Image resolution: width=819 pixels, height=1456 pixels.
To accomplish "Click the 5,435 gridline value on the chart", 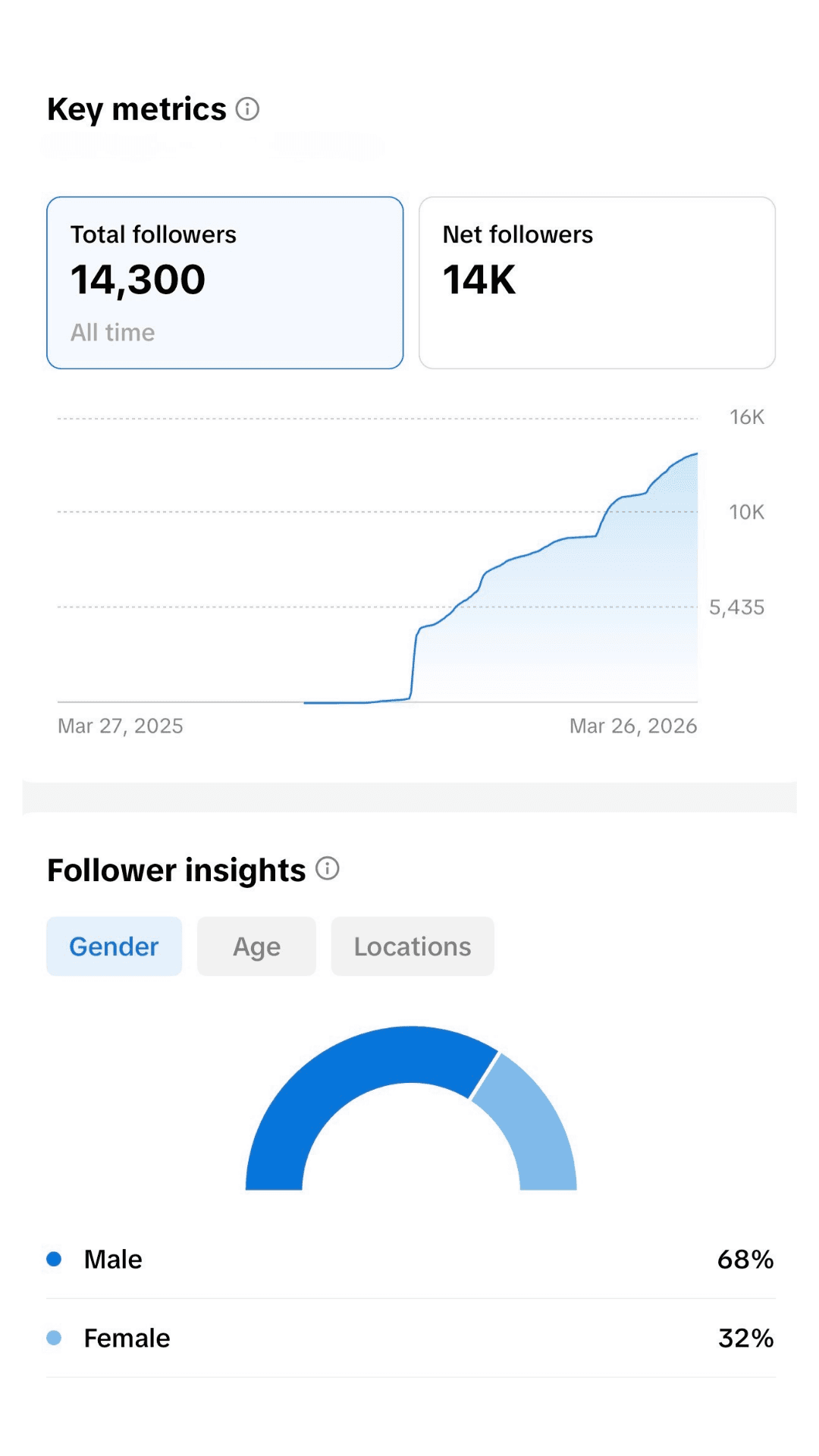I will coord(736,607).
